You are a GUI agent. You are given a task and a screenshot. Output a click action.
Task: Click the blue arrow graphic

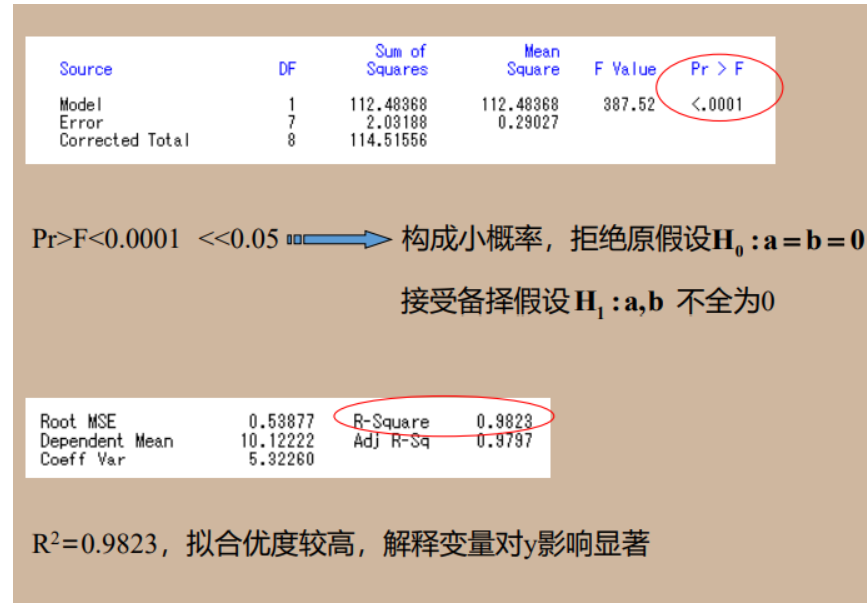(x=340, y=239)
